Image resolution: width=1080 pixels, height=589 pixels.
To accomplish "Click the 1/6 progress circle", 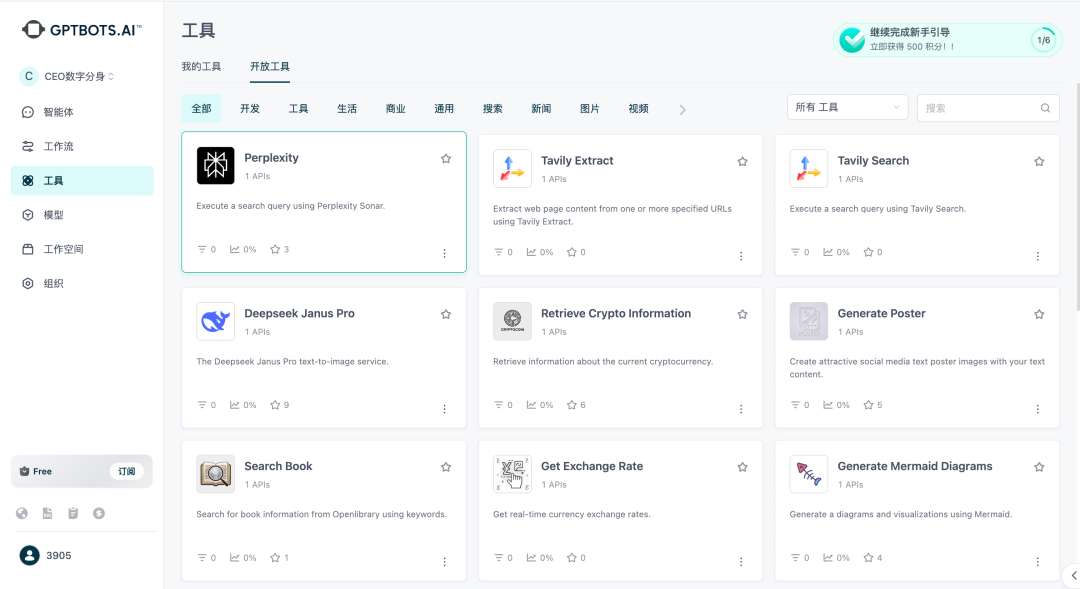I will coord(1046,39).
